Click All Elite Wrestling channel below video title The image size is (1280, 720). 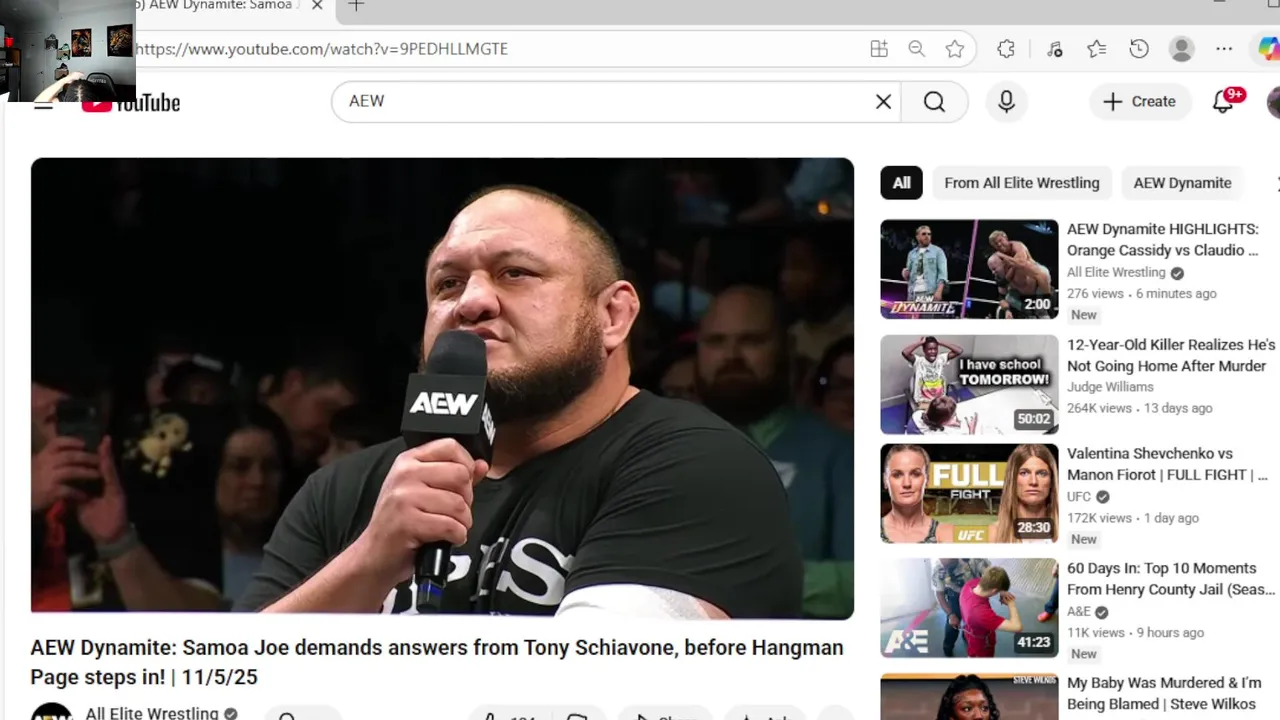pos(152,713)
